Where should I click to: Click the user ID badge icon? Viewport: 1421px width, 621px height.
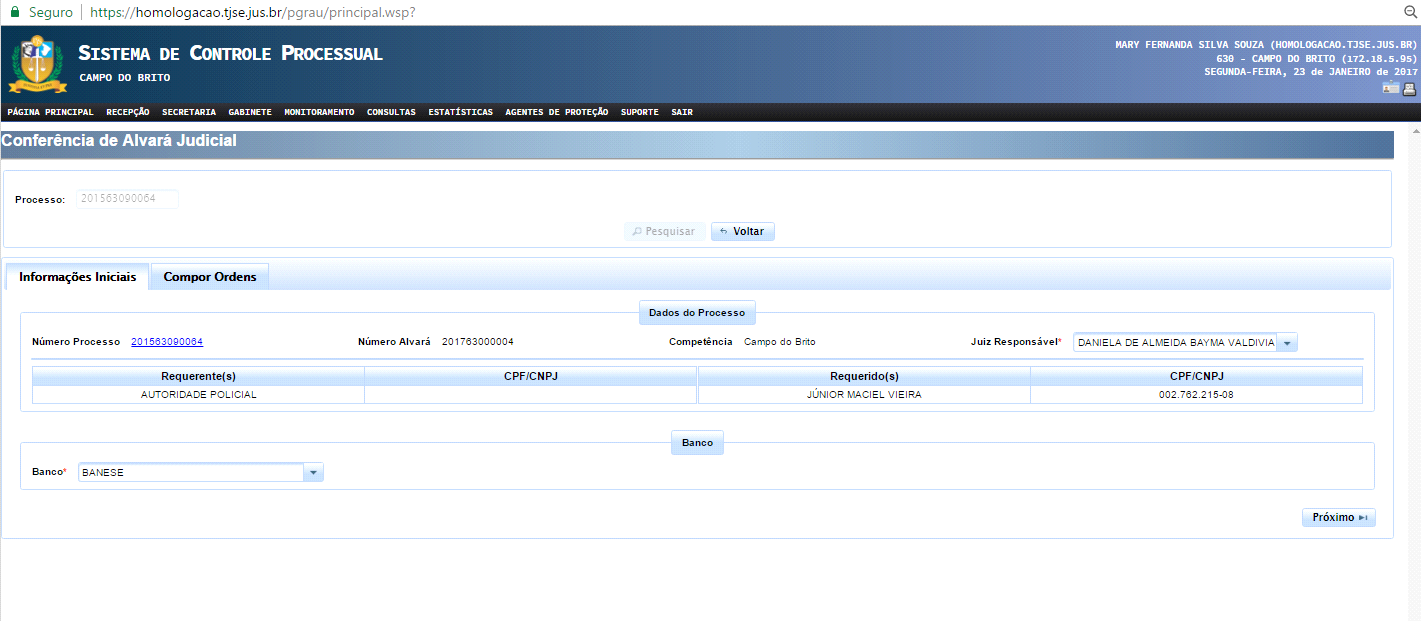[x=1390, y=88]
